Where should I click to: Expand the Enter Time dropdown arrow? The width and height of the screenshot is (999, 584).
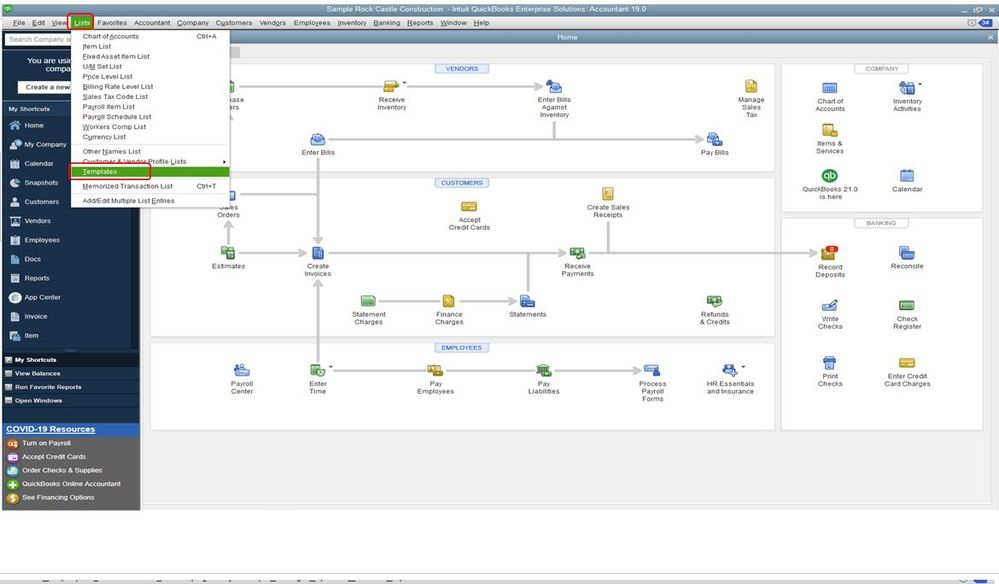click(x=330, y=367)
